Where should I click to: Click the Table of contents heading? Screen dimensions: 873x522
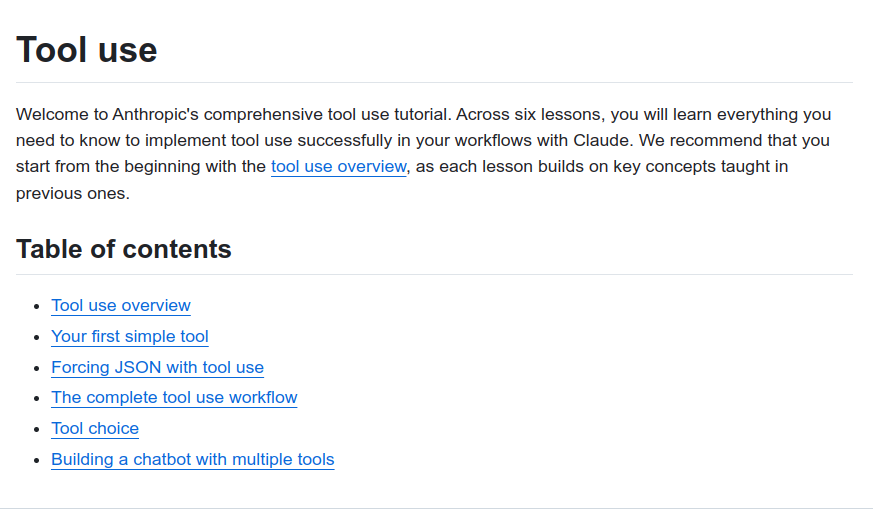coord(124,249)
